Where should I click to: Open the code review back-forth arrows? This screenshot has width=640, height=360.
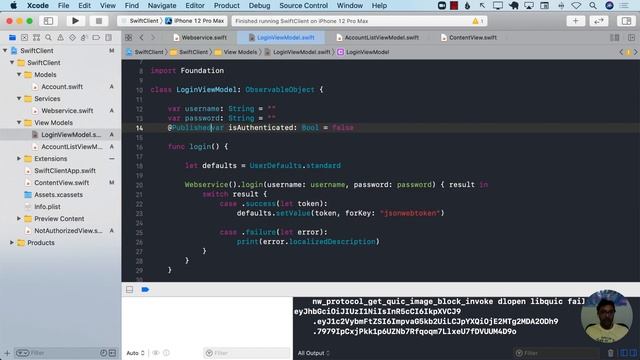tap(599, 21)
